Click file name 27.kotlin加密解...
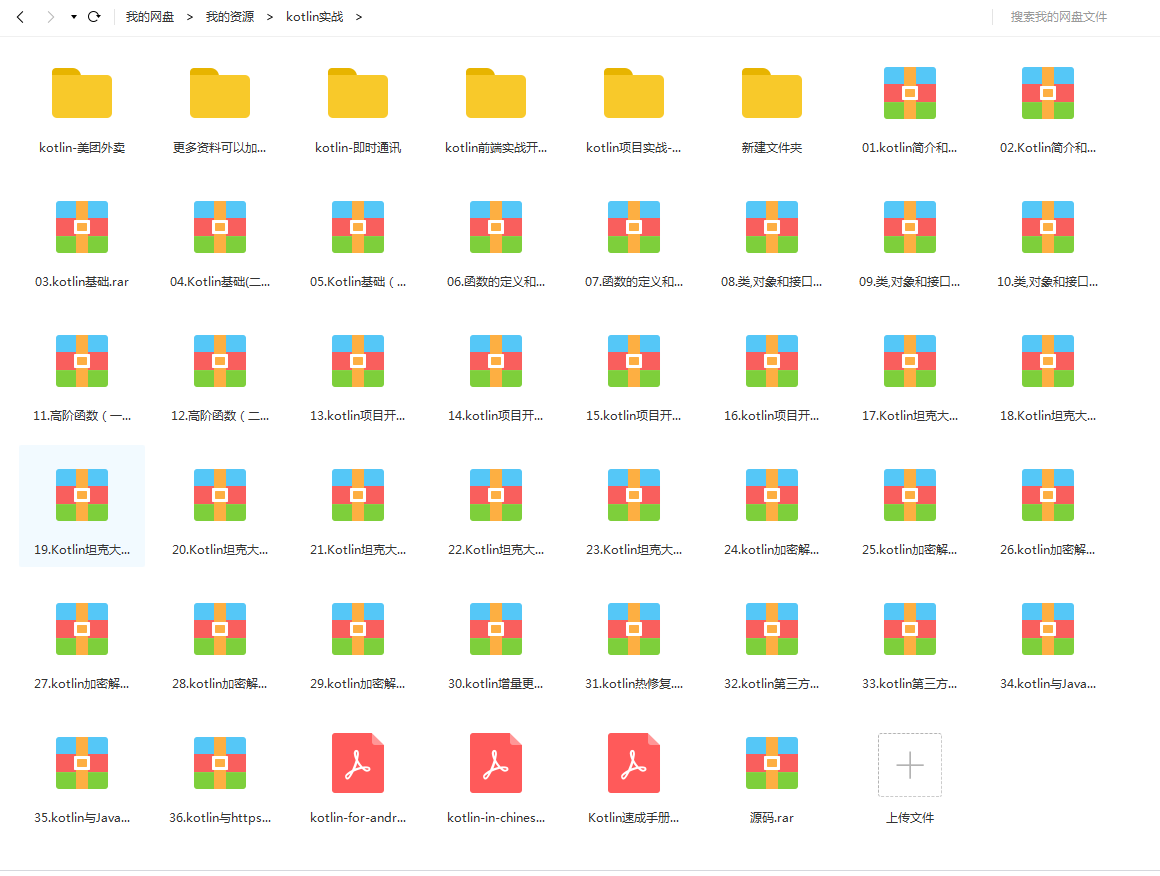Screen dimensions: 1160x876 click(82, 684)
